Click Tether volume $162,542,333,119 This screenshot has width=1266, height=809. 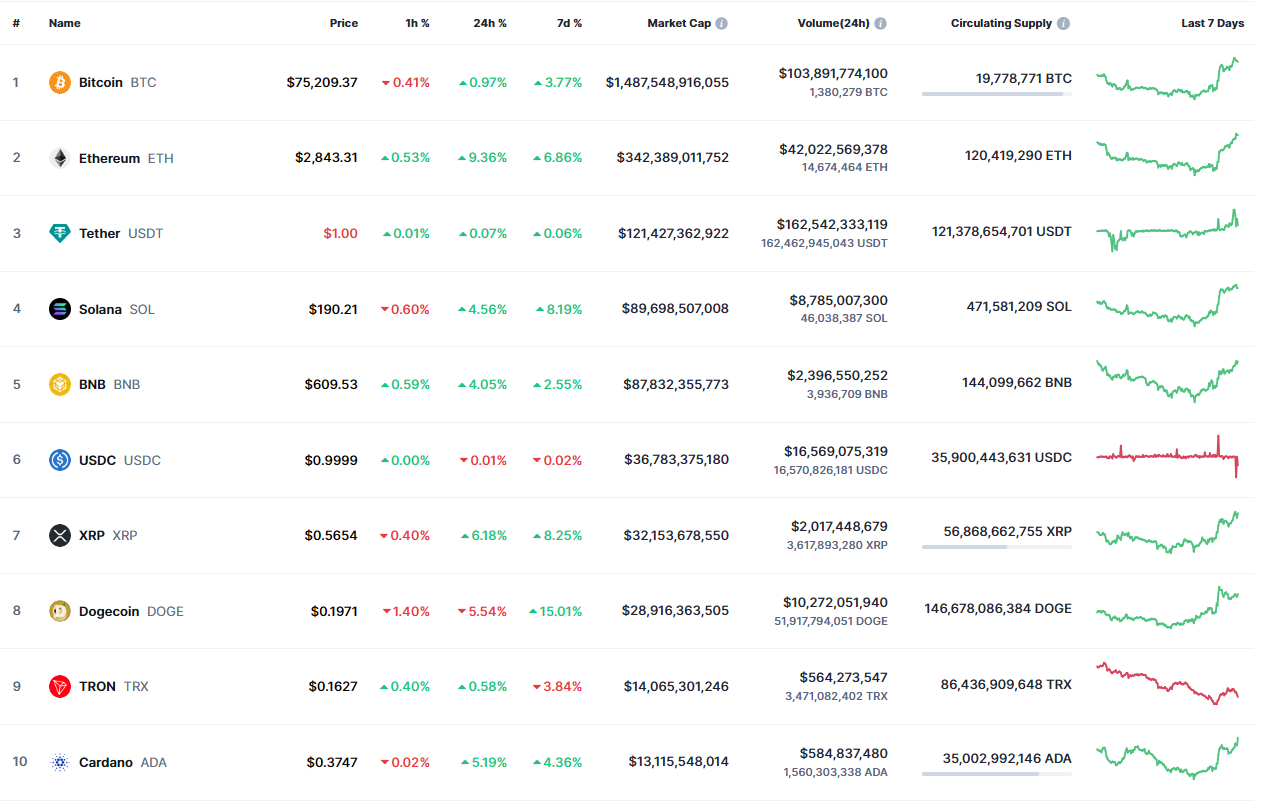point(832,224)
